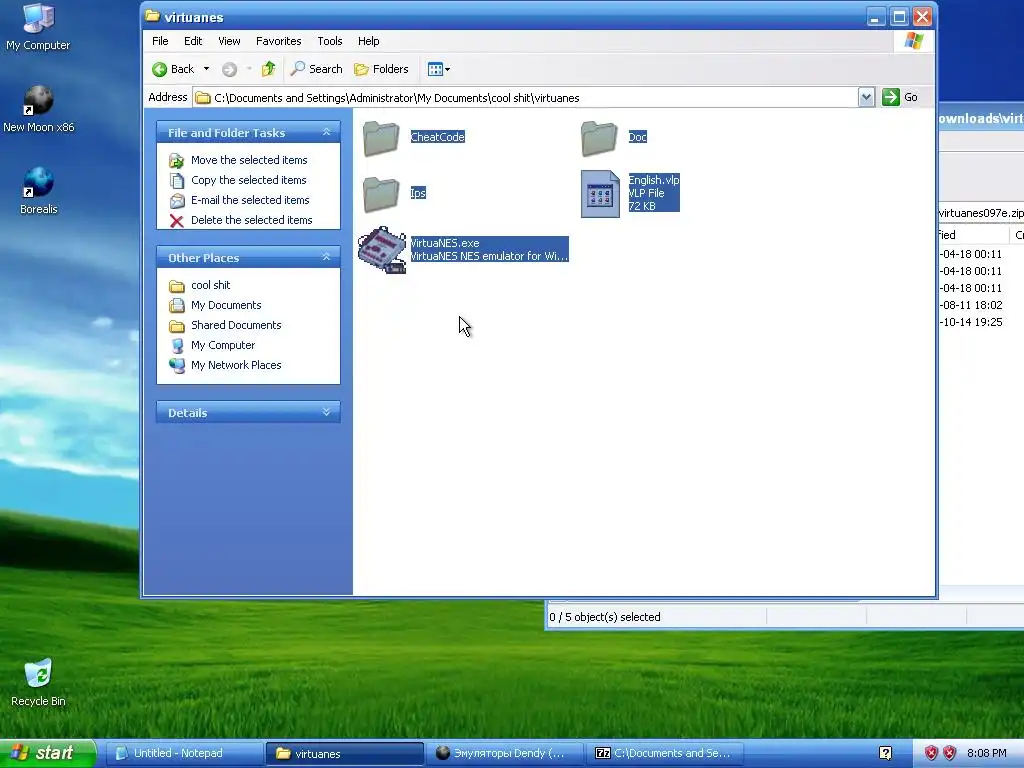This screenshot has height=768, width=1024.
Task: Click the Go button
Action: 901,97
